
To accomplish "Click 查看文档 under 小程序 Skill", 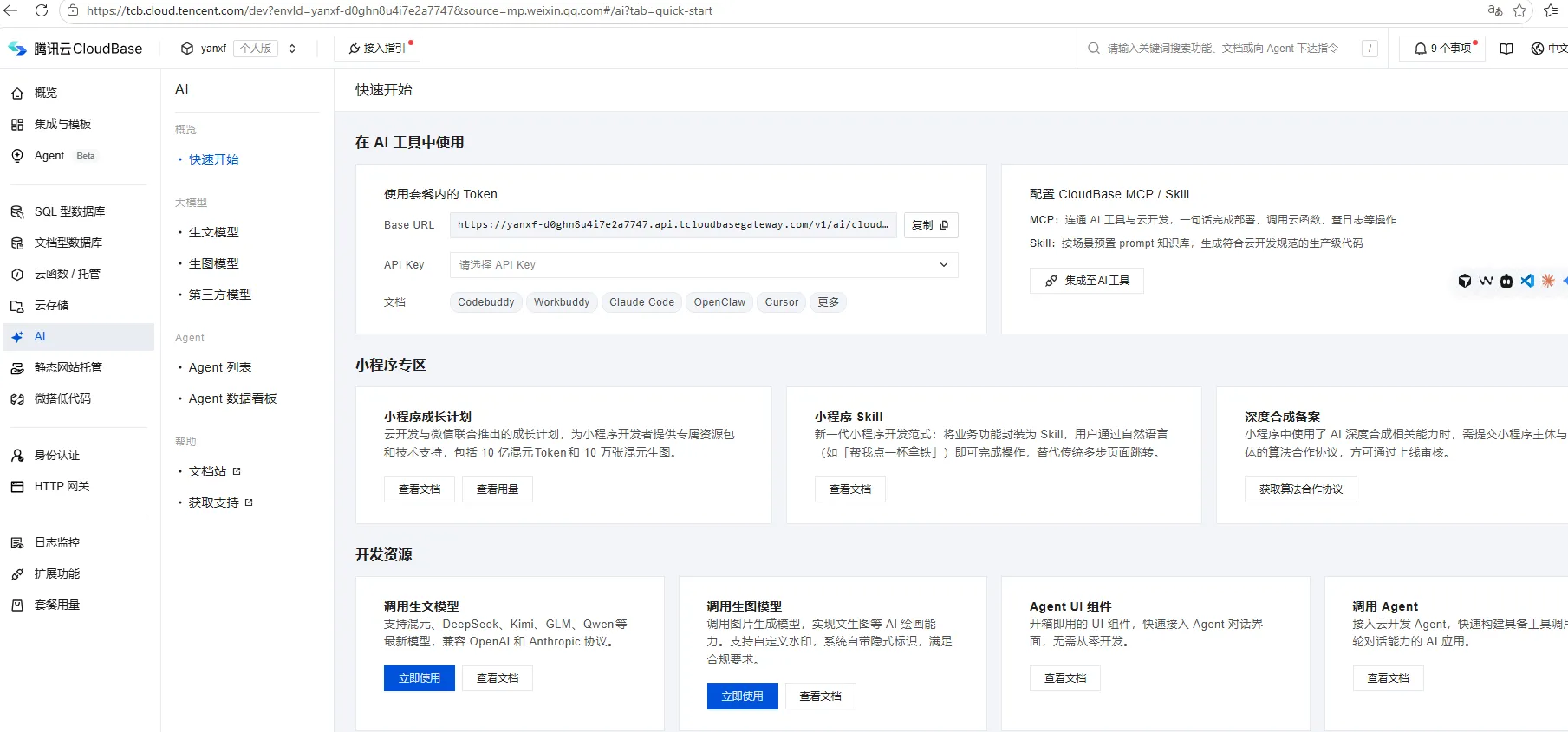I will (850, 489).
